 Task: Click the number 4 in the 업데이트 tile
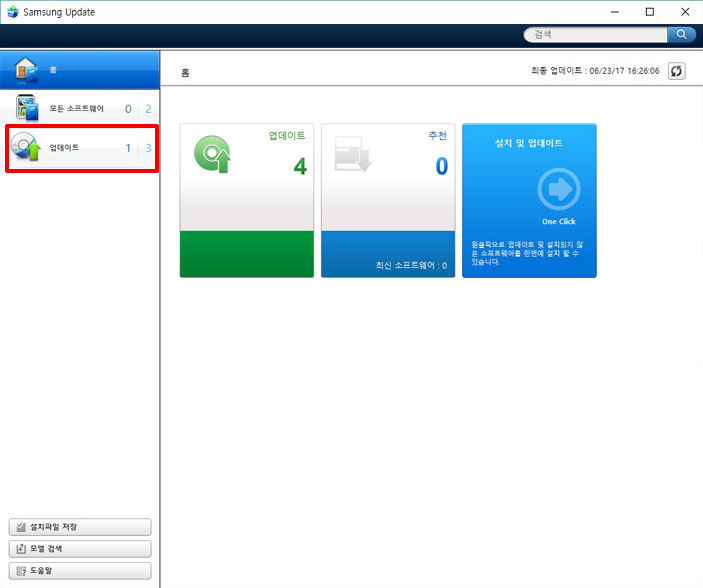(299, 166)
